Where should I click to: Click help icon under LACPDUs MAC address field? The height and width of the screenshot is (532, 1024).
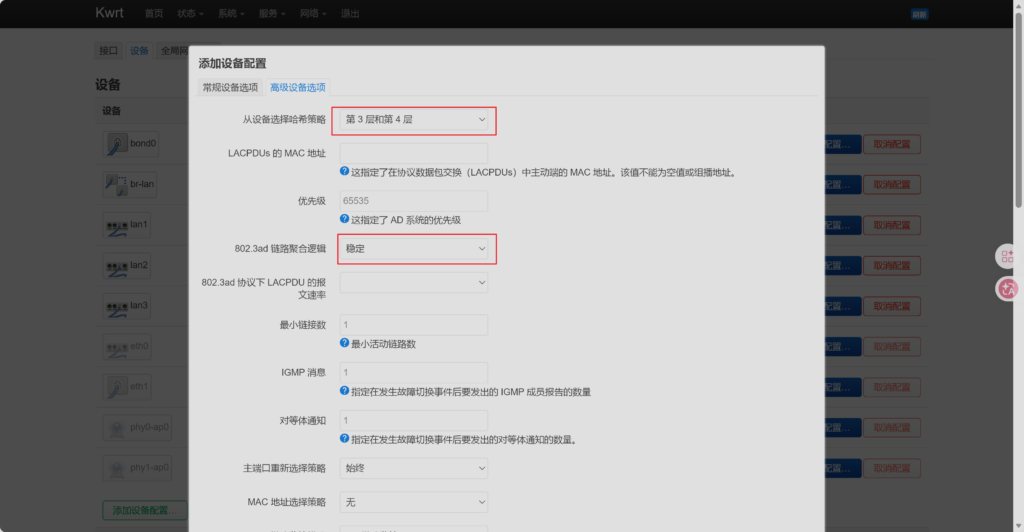tap(345, 172)
